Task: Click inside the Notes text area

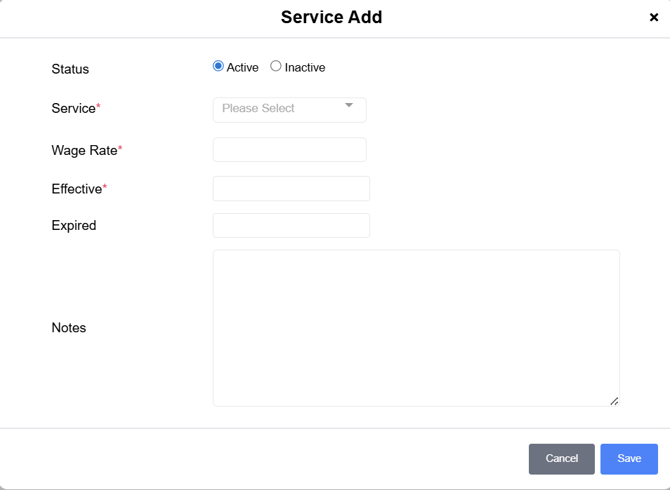Action: (x=416, y=328)
